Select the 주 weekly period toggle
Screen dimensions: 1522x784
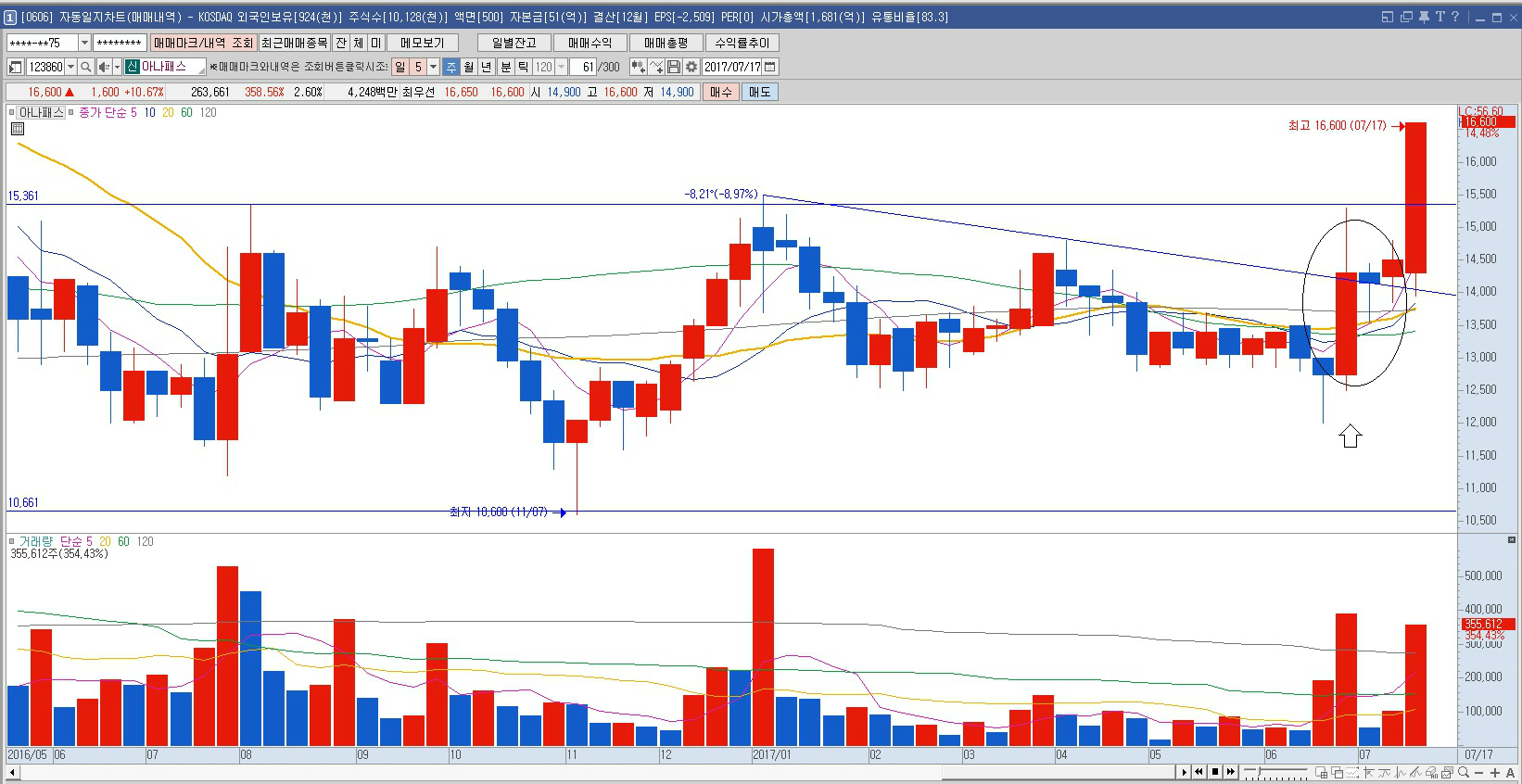click(x=451, y=67)
